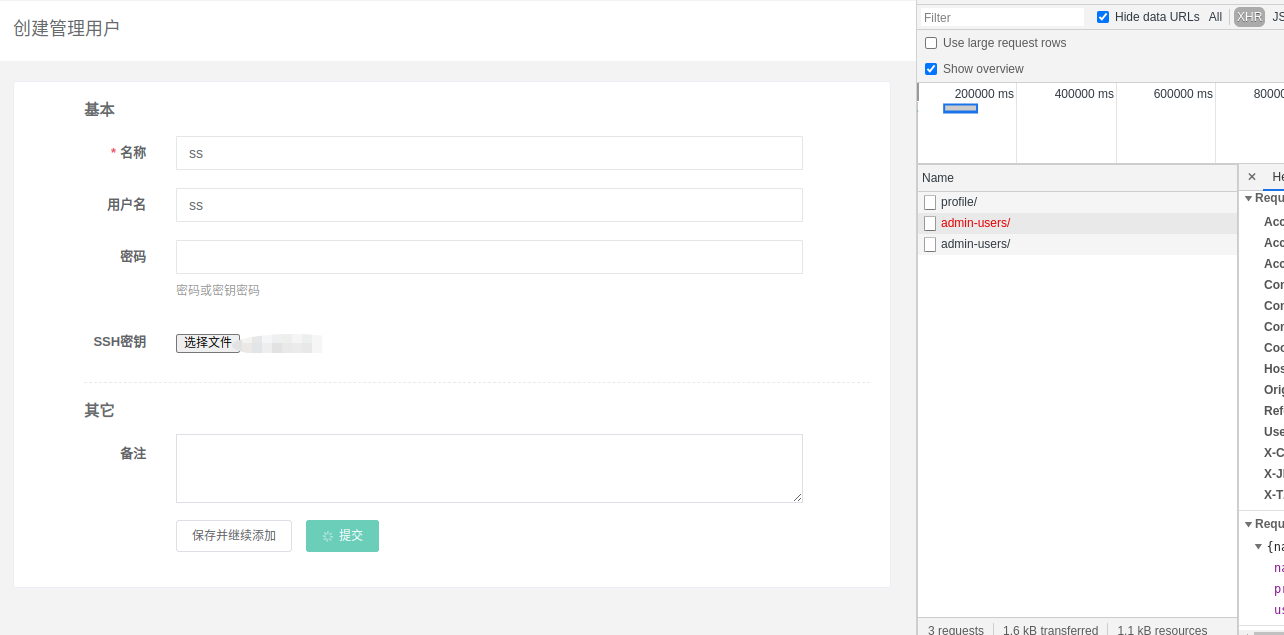Uncheck the Hide data URLs option
The width and height of the screenshot is (1284, 635).
click(x=1102, y=17)
